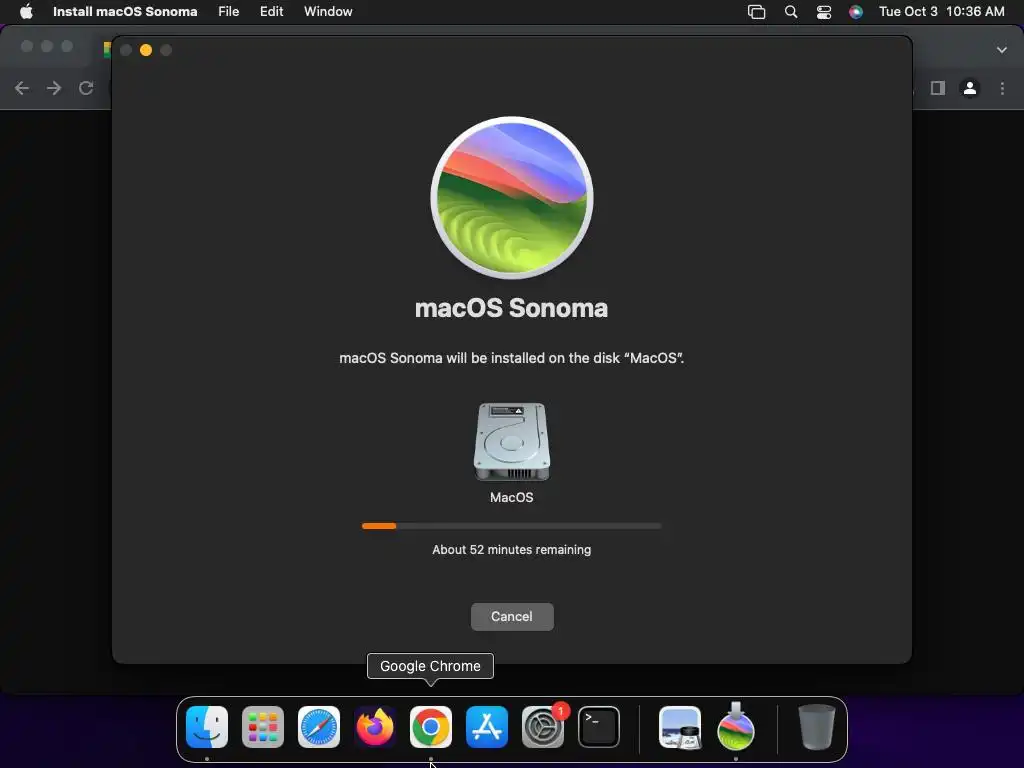Screen dimensions: 1024x768
Task: Open Control Center in menu bar
Action: click(x=824, y=12)
